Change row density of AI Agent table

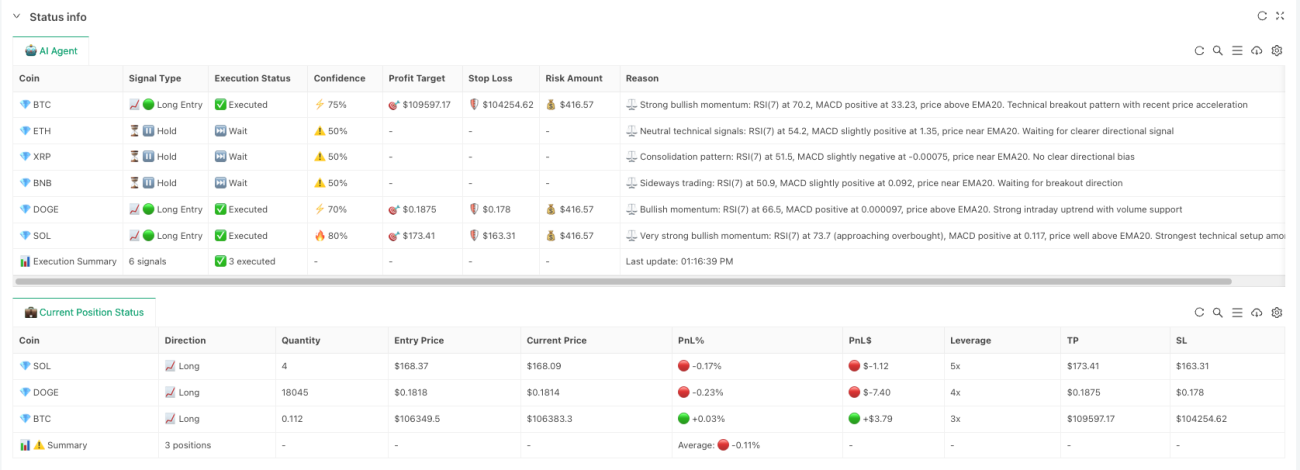pyautogui.click(x=1237, y=51)
